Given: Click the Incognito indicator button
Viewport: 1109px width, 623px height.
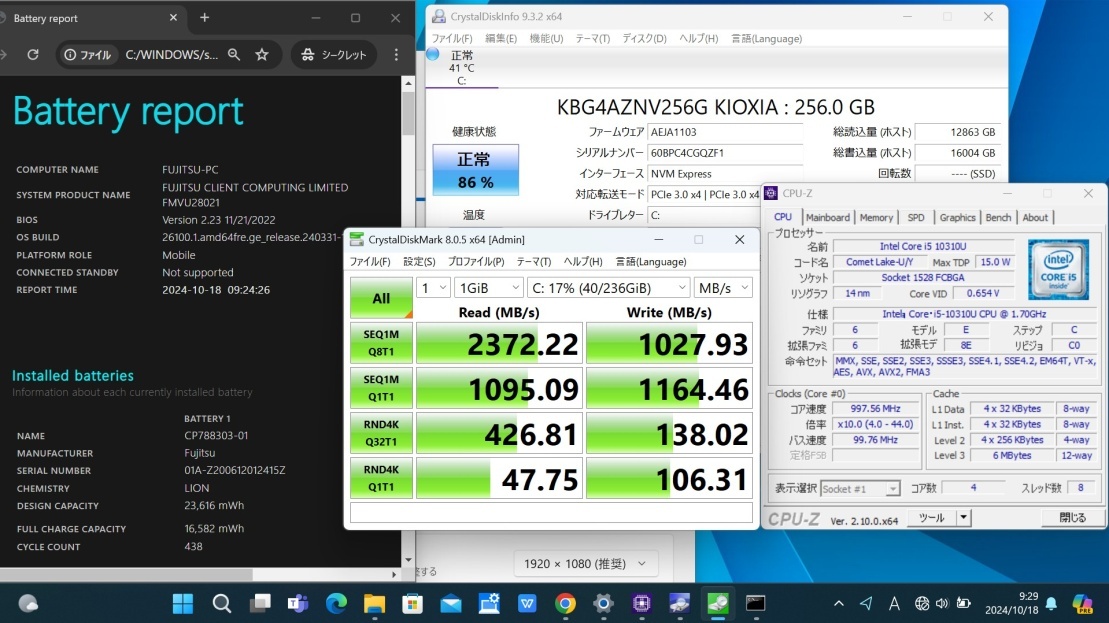Looking at the screenshot, I should 334,54.
